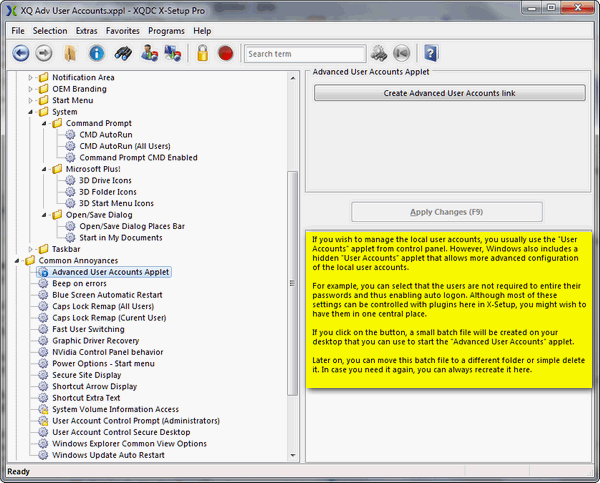Click gear icon of Beep on errors
The width and height of the screenshot is (600, 483).
coord(43,283)
